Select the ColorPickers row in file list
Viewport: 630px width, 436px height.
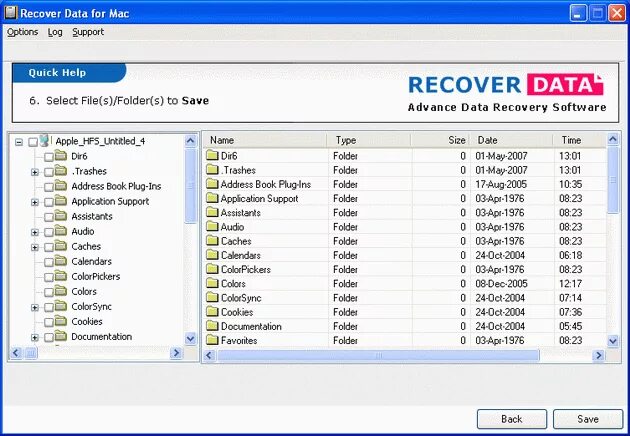pyautogui.click(x=405, y=269)
